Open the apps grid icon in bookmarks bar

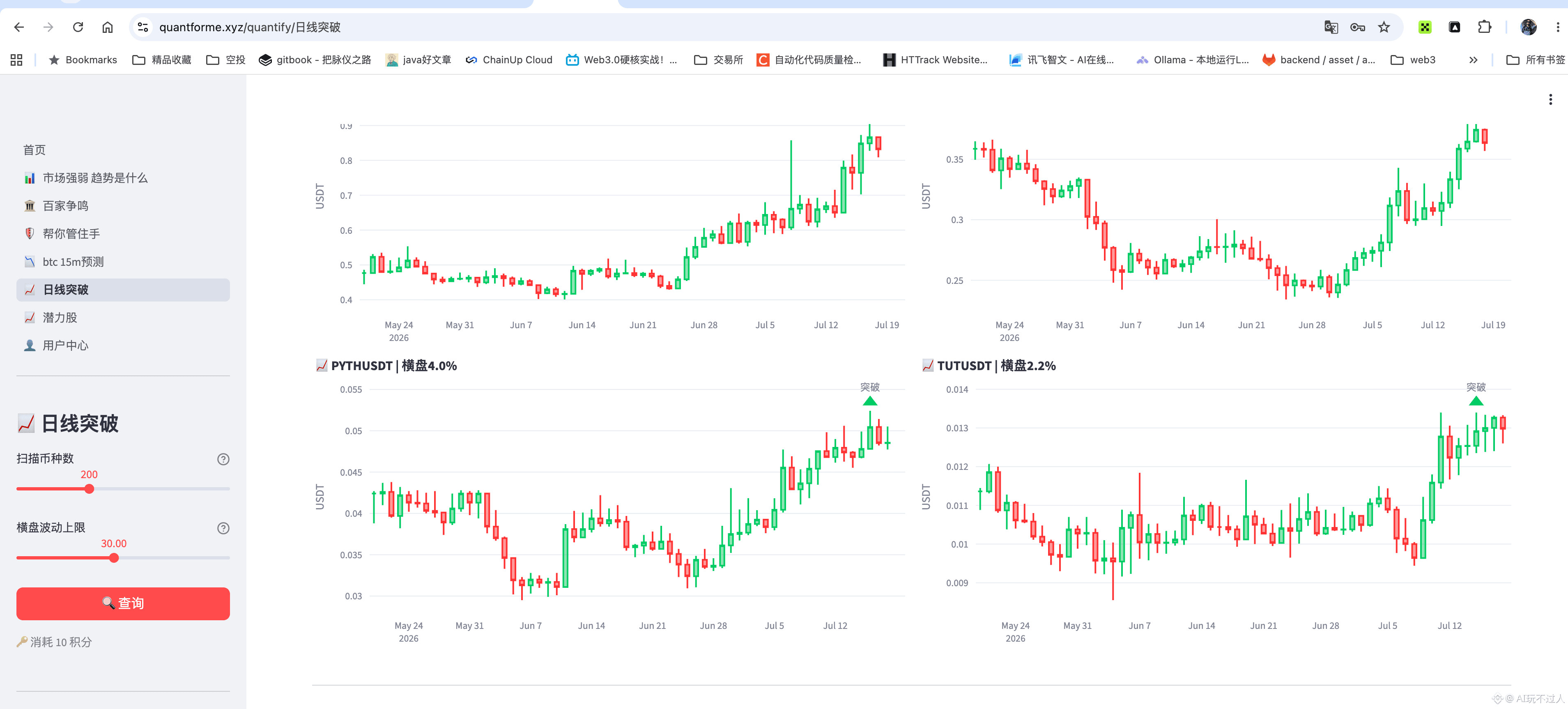16,60
